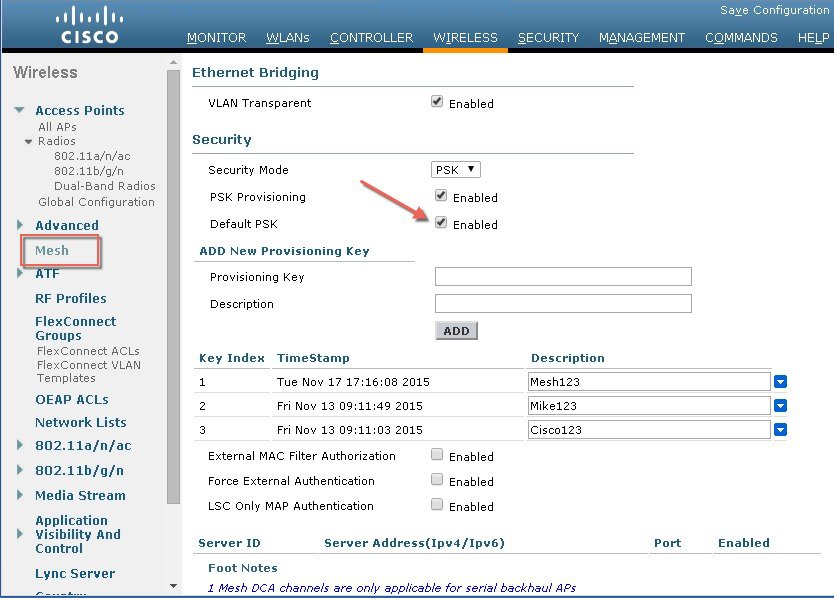Click ADD provisioning key button
This screenshot has height=598, width=834.
coord(456,330)
